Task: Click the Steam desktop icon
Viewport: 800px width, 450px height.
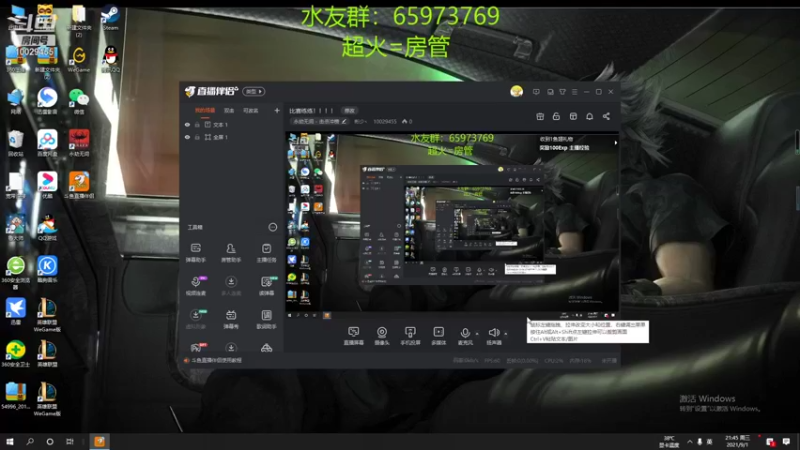Action: click(110, 18)
